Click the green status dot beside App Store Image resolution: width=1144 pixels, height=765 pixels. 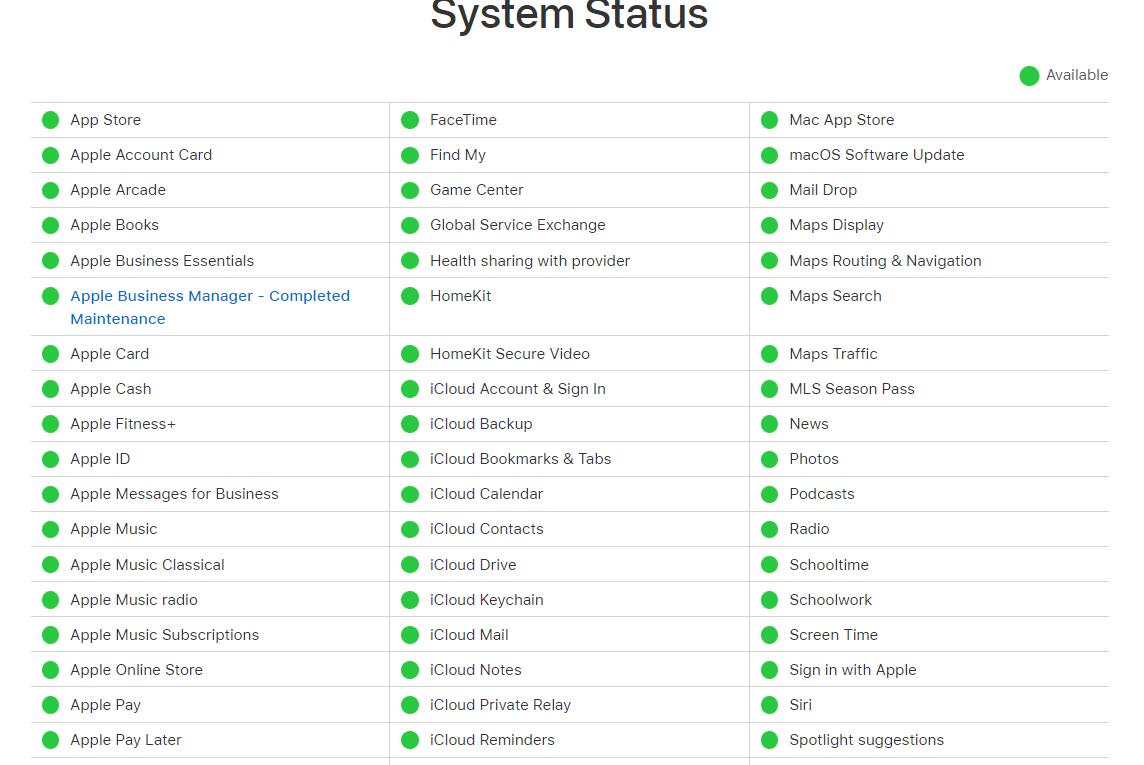[50, 120]
